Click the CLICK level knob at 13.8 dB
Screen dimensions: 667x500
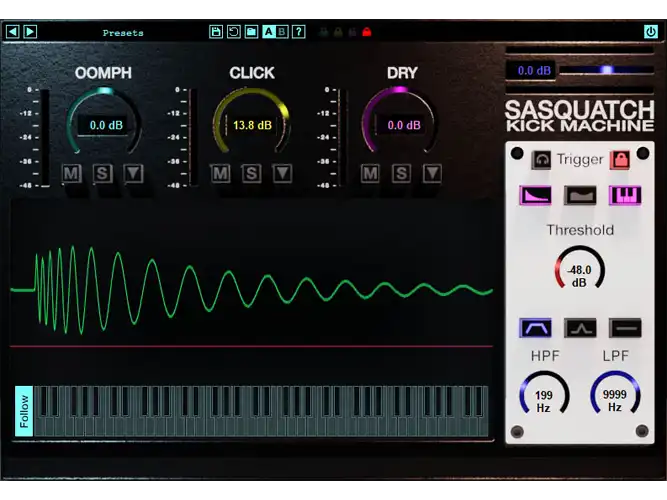pos(252,122)
